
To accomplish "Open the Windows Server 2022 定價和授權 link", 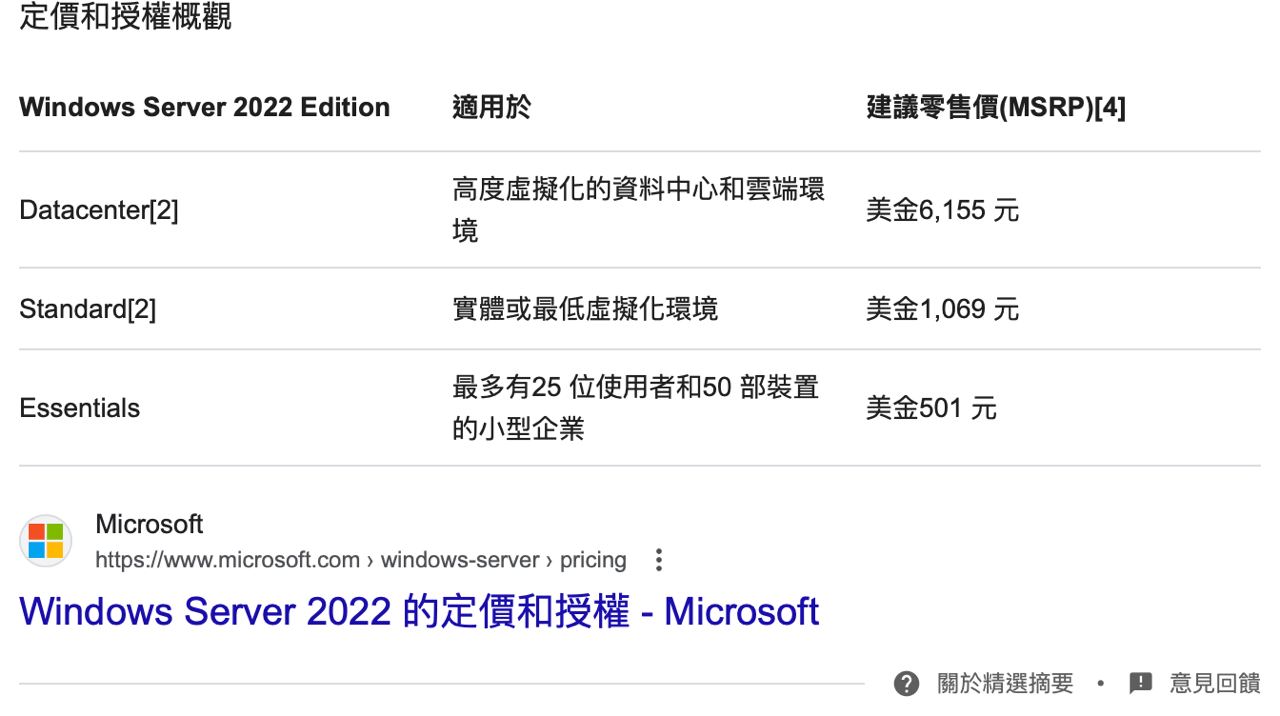I will (x=419, y=611).
